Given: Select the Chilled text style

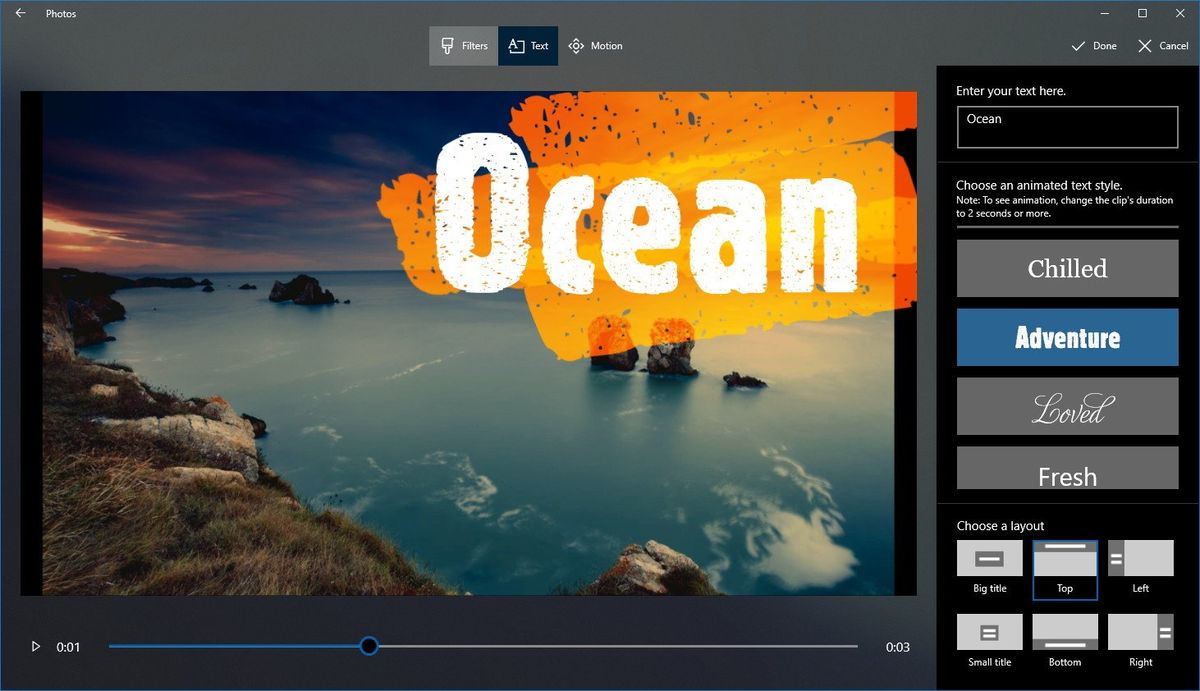Looking at the screenshot, I should click(1067, 268).
